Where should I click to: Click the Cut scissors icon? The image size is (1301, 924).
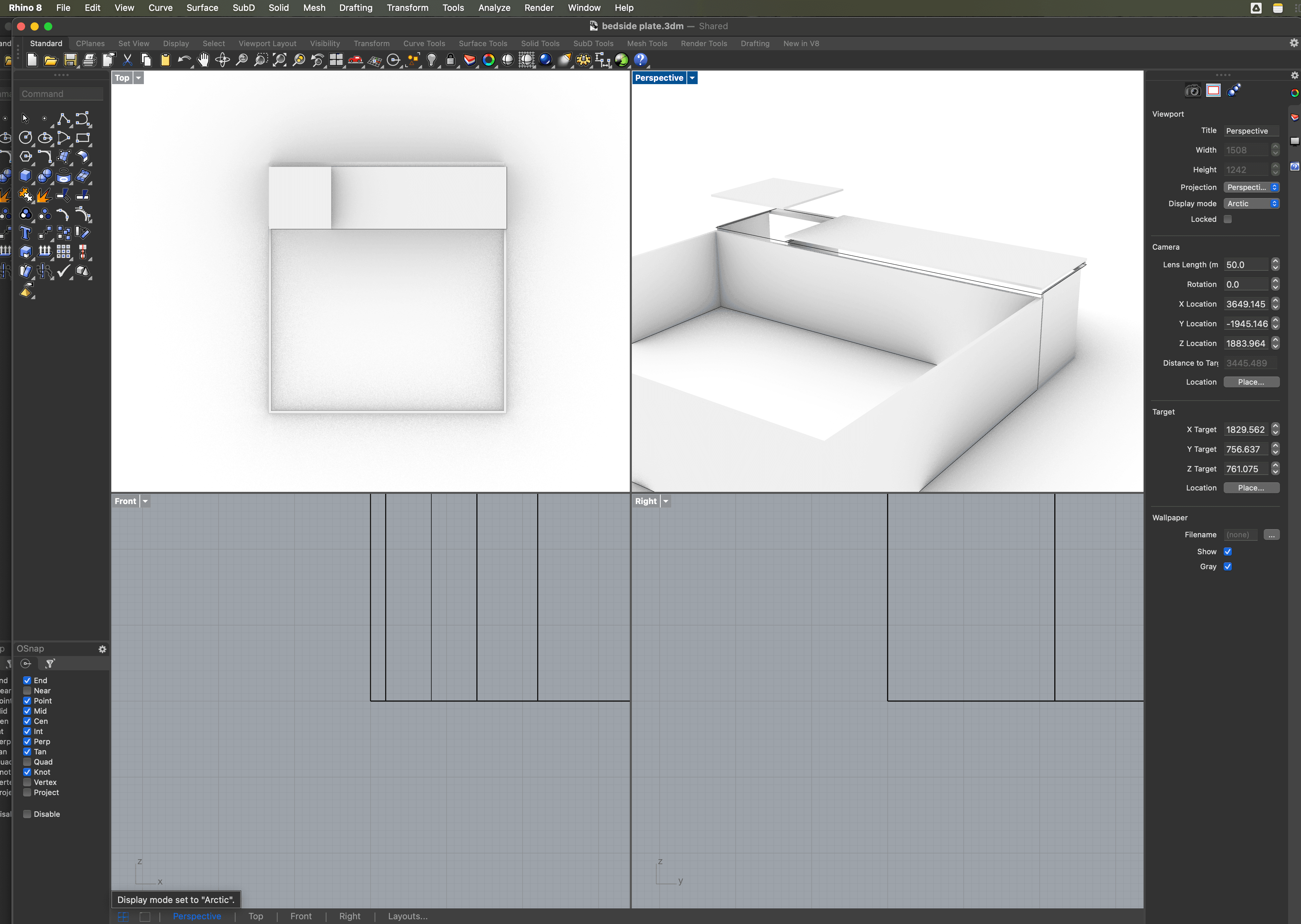coord(128,60)
